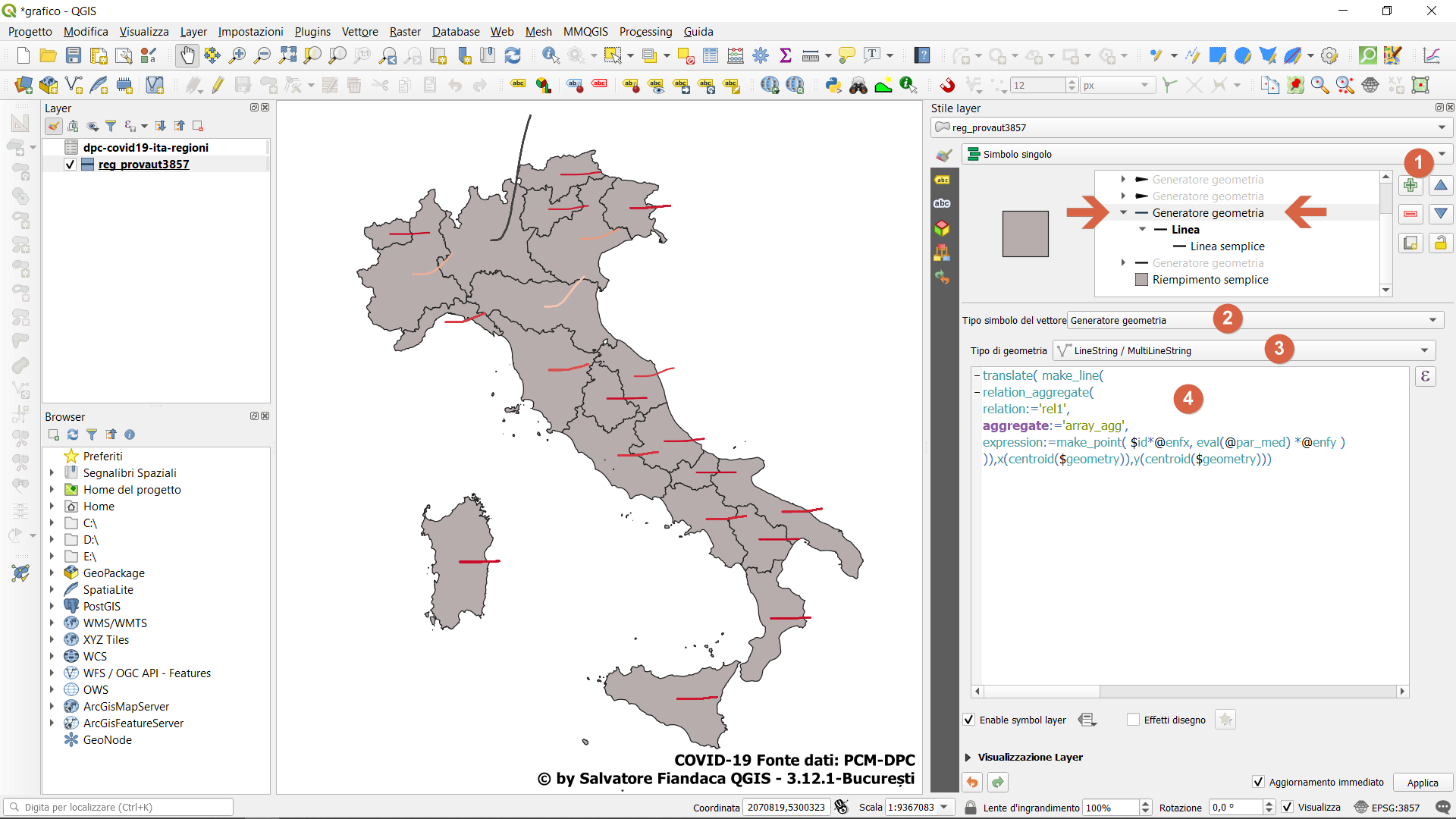Open the Vettore menu

click(x=359, y=32)
